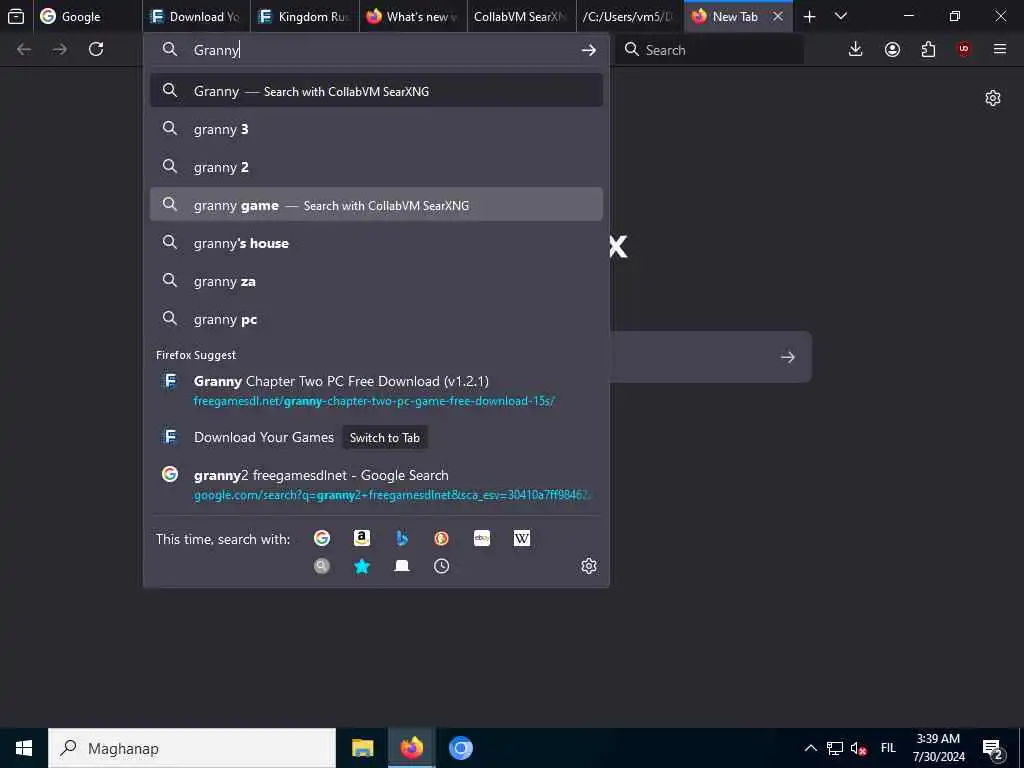
Task: Click Firefox icon in the taskbar
Action: (411, 748)
